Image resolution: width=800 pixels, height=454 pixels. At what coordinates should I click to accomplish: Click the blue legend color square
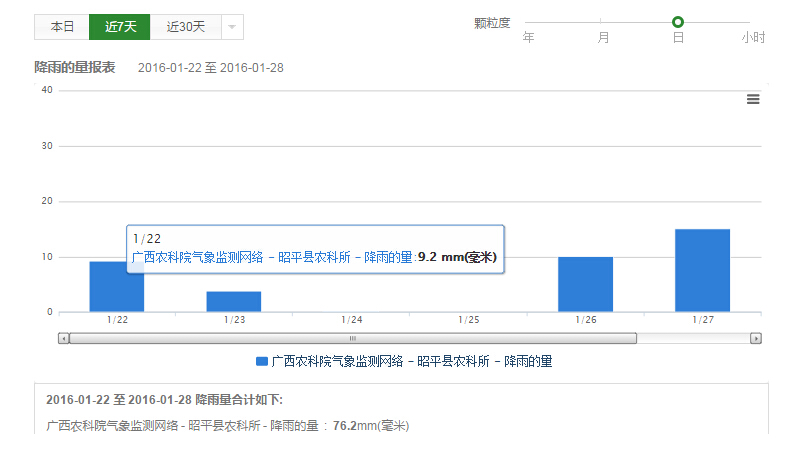[x=261, y=361]
